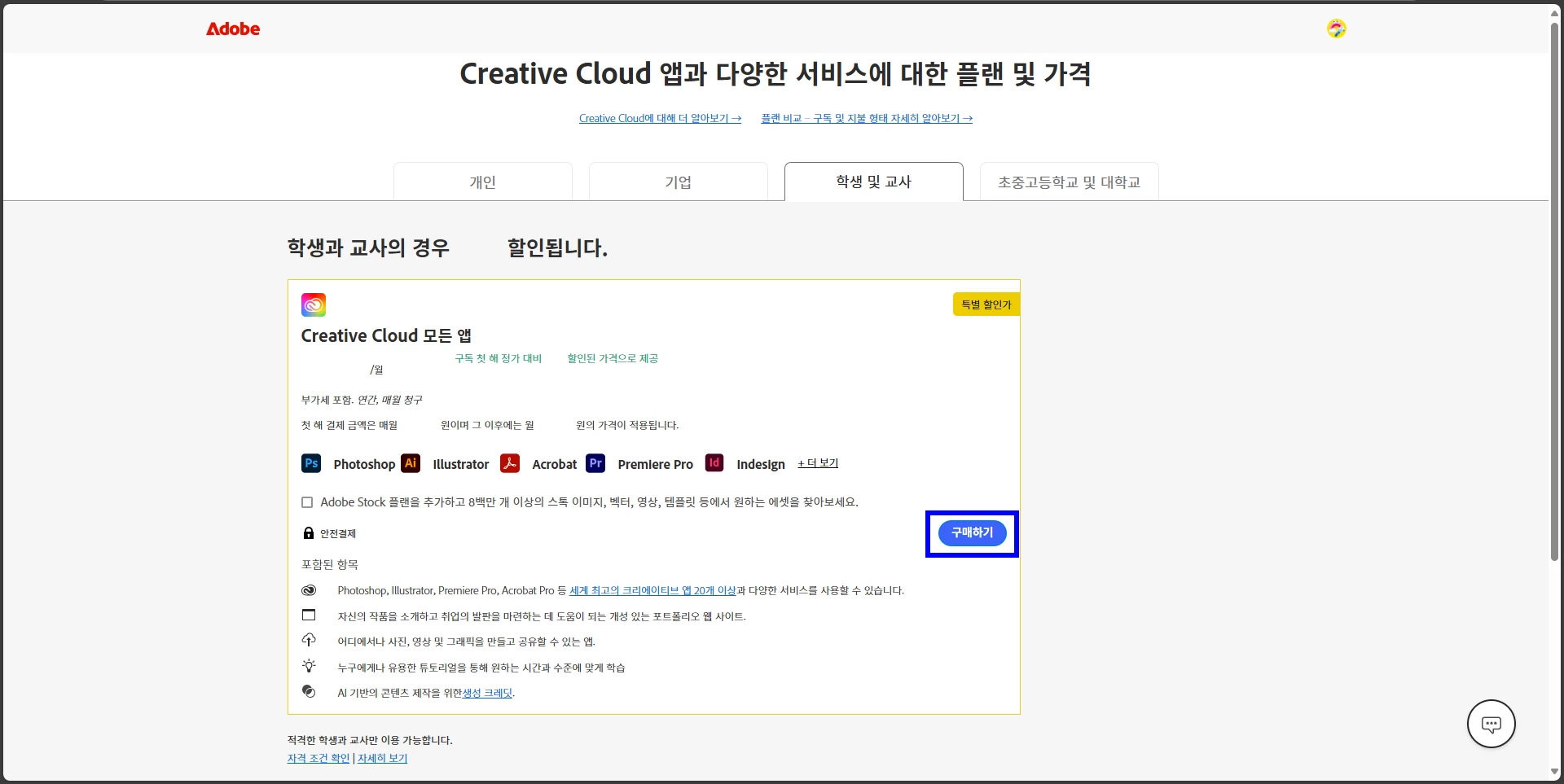This screenshot has width=1564, height=784.
Task: Click the 'Creative Cloud 모든 앱' heading
Action: (x=386, y=335)
